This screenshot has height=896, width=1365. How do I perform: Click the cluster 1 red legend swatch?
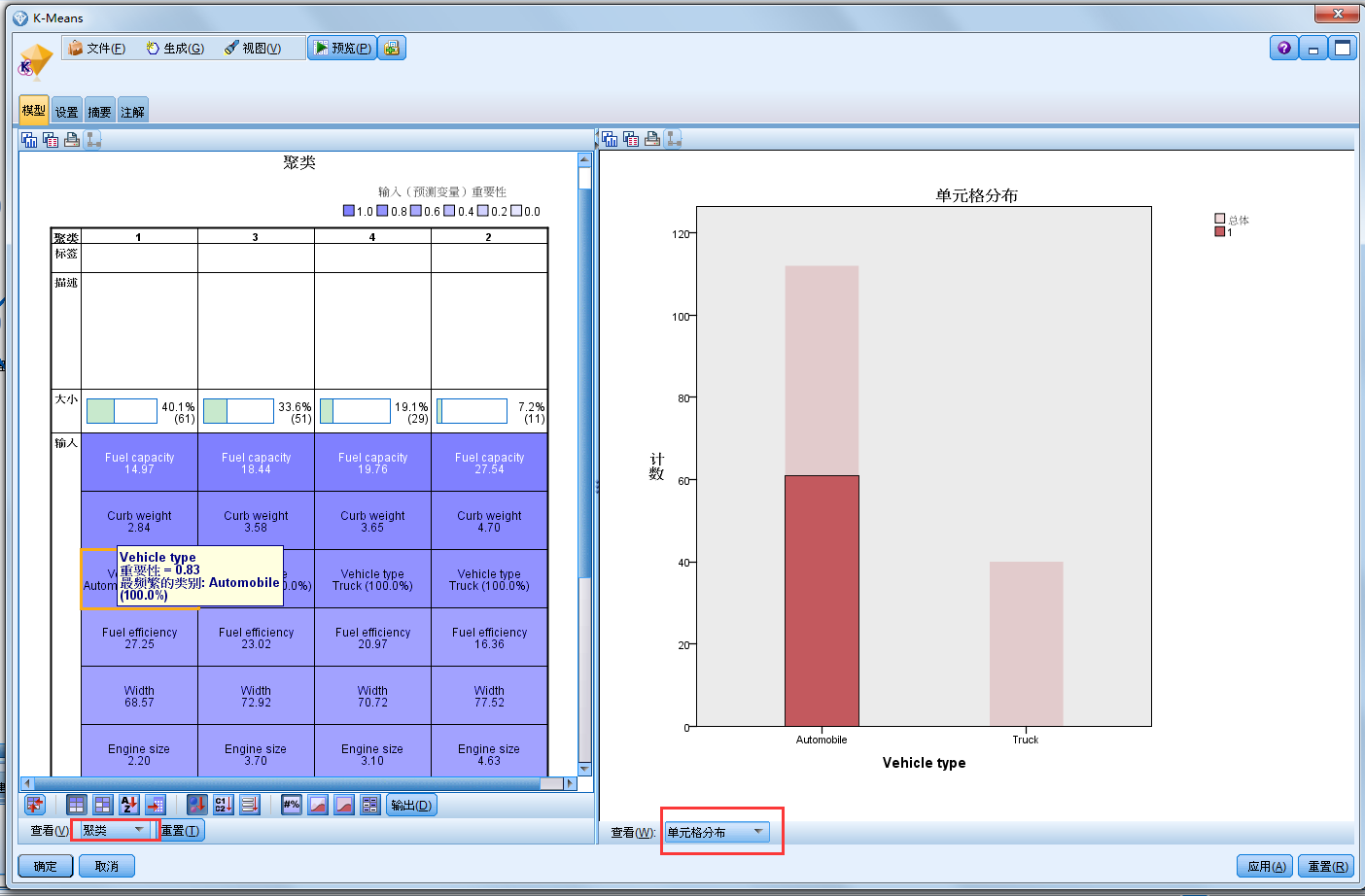point(1220,231)
